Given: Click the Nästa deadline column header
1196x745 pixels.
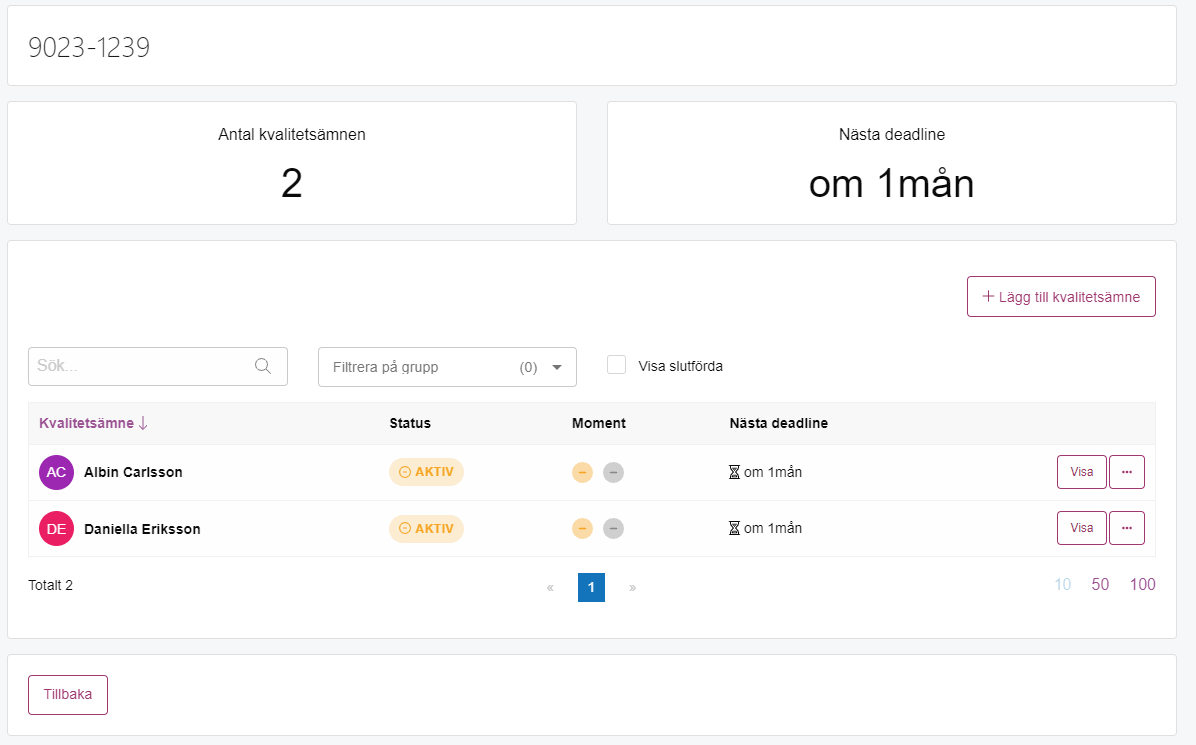Looking at the screenshot, I should pos(779,423).
